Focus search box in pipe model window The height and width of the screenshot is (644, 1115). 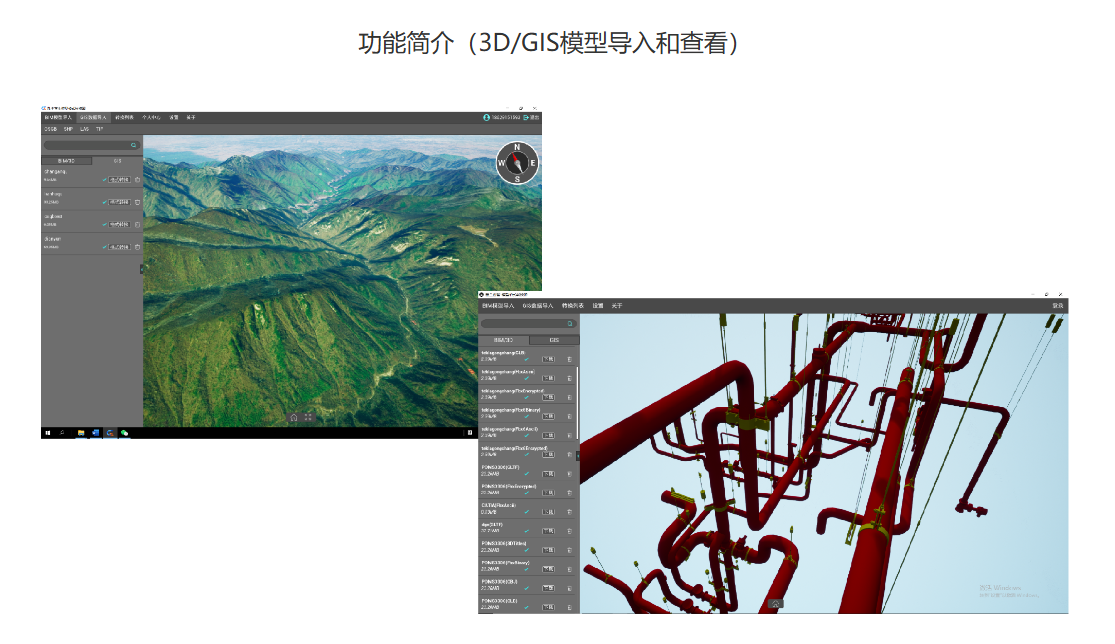pyautogui.click(x=528, y=323)
